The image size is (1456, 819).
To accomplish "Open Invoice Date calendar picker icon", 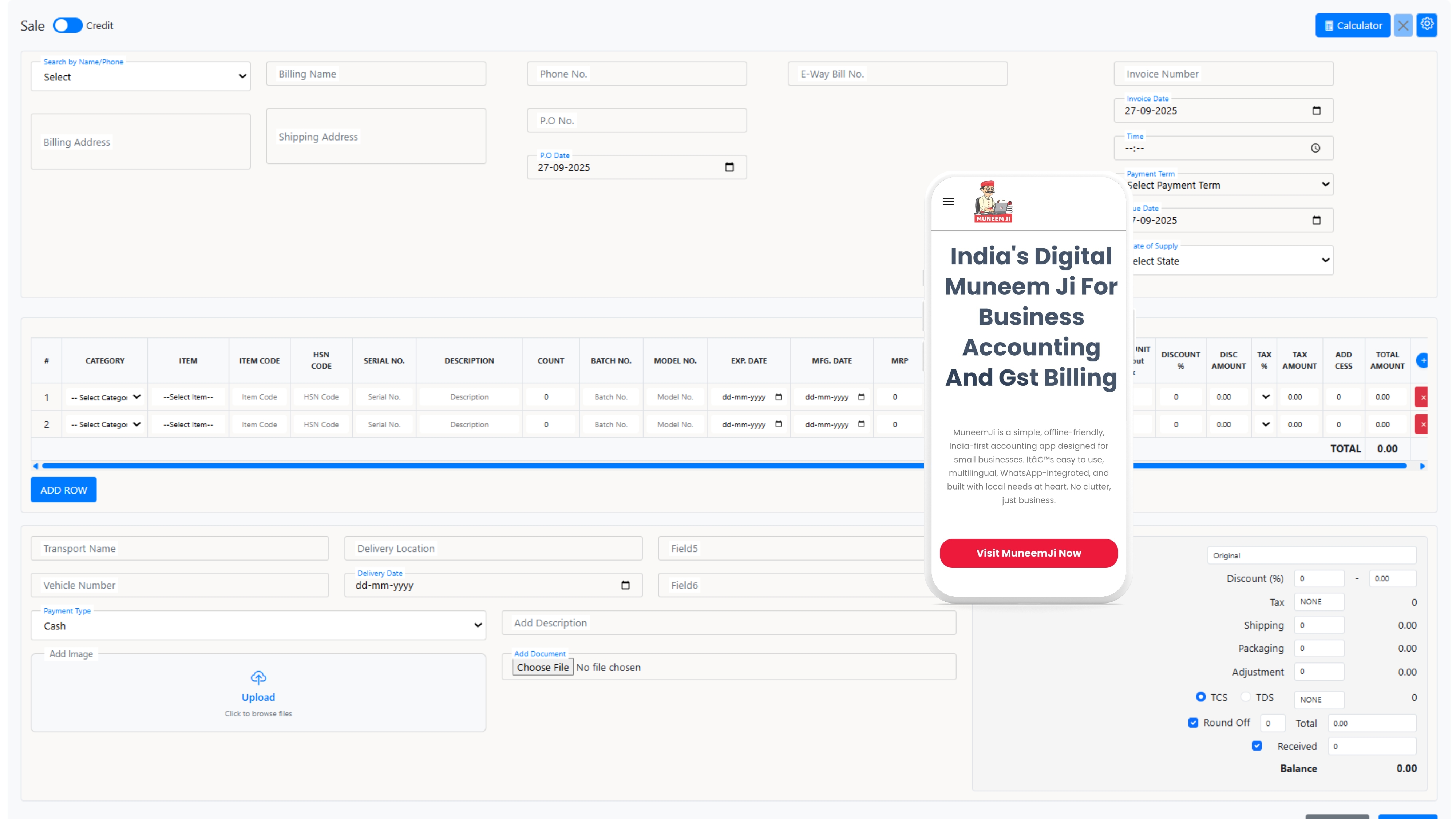I will [1316, 111].
